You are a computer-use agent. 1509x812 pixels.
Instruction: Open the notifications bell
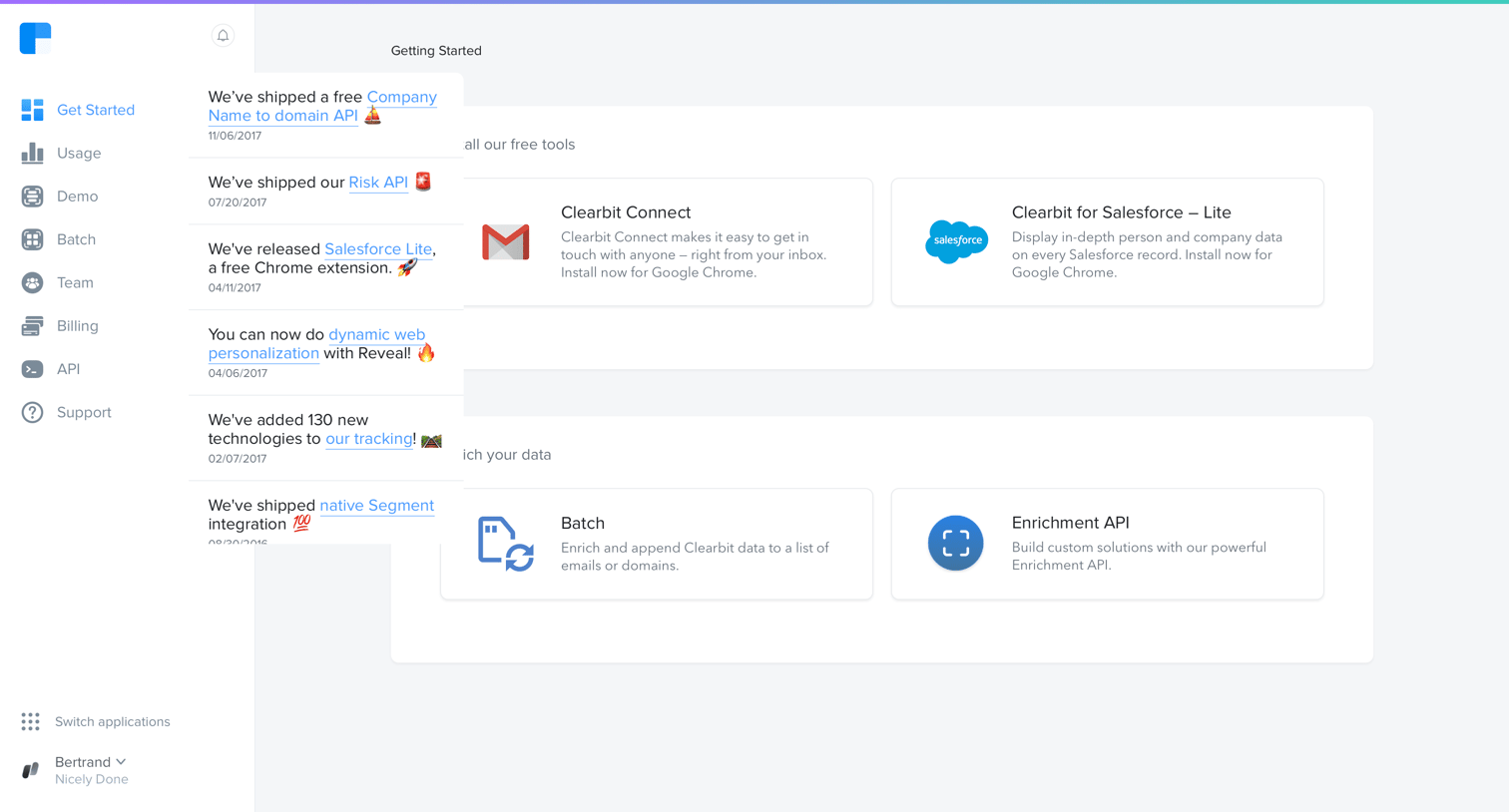[x=223, y=36]
